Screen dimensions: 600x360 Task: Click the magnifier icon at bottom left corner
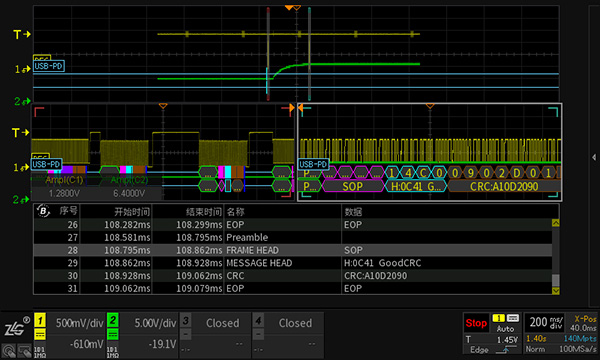(8, 350)
